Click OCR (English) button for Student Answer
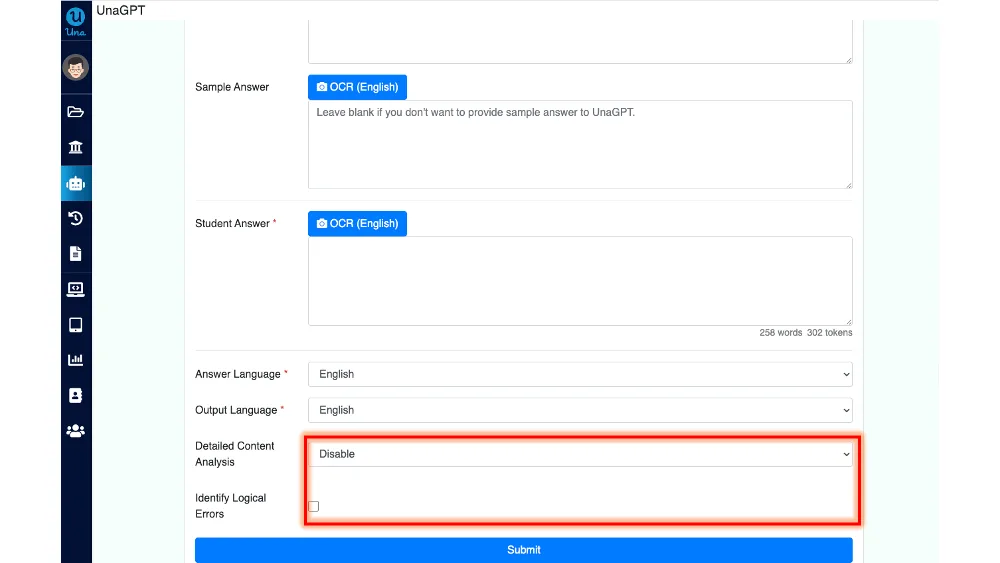 tap(357, 224)
